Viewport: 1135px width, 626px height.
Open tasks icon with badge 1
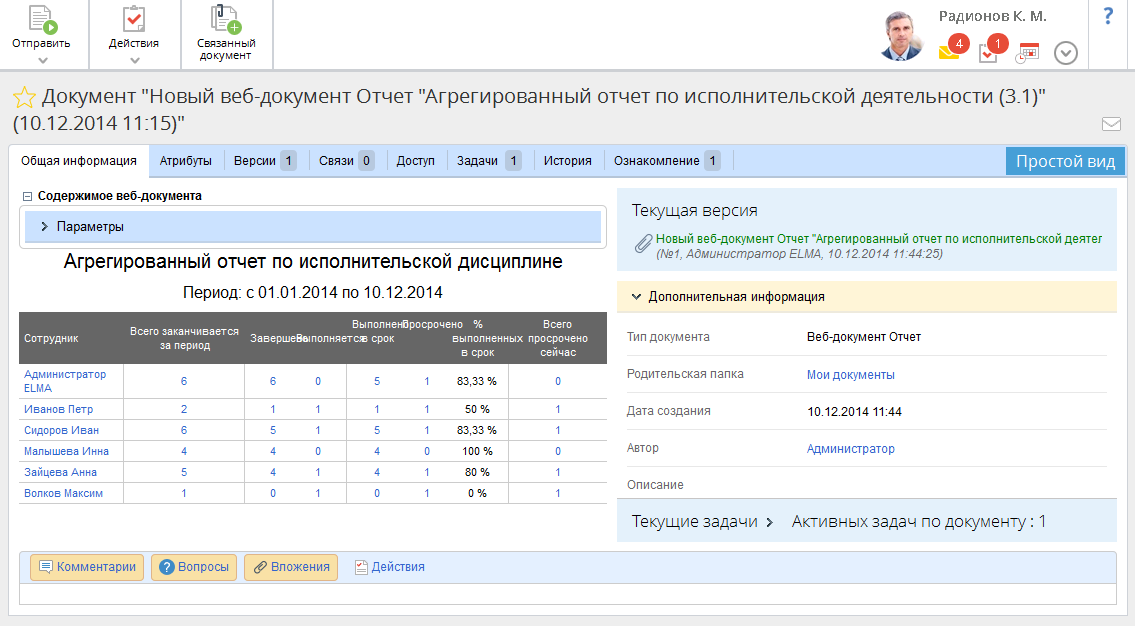(x=988, y=53)
